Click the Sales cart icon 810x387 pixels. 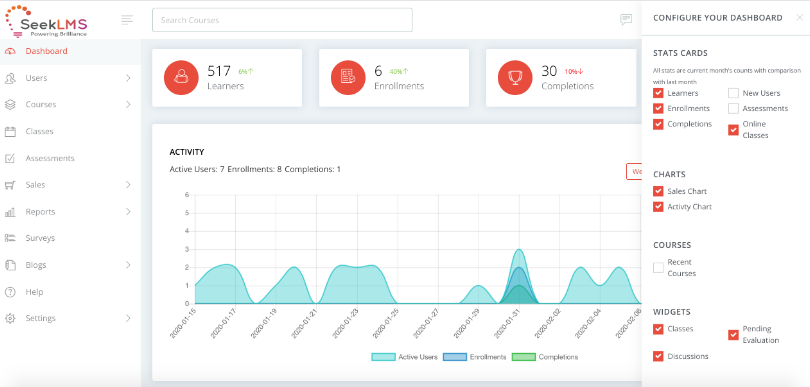[x=10, y=185]
